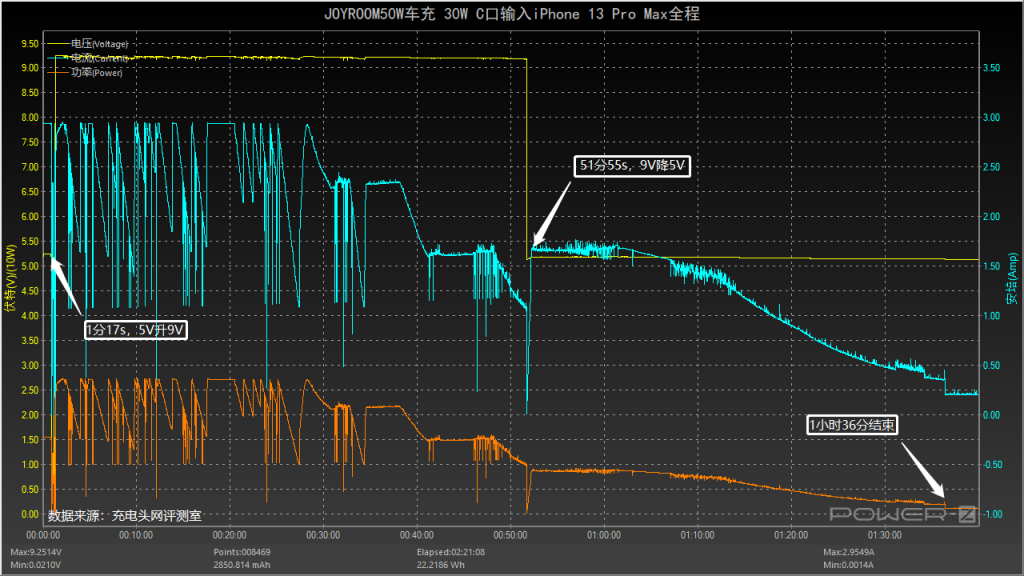Click the Min:0.0210V status value
The height and width of the screenshot is (576, 1024).
[35, 565]
